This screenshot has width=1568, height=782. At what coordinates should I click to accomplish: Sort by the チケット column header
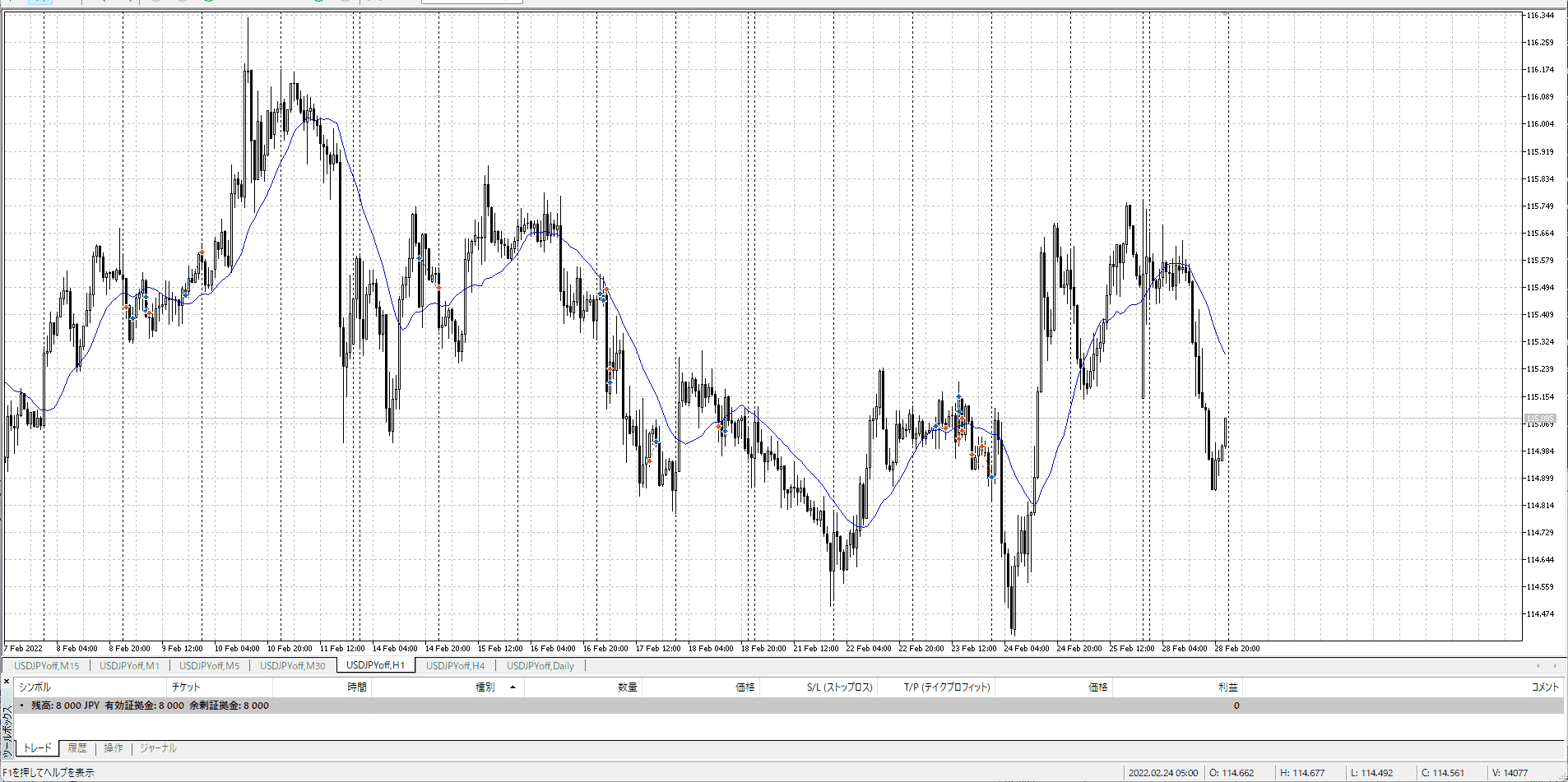pyautogui.click(x=186, y=687)
